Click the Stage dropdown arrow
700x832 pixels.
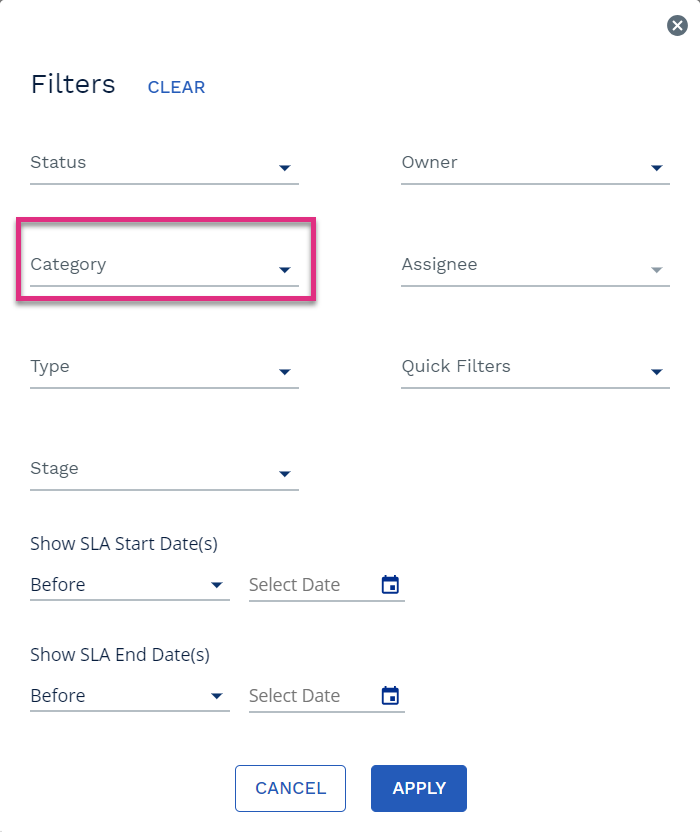pyautogui.click(x=285, y=473)
